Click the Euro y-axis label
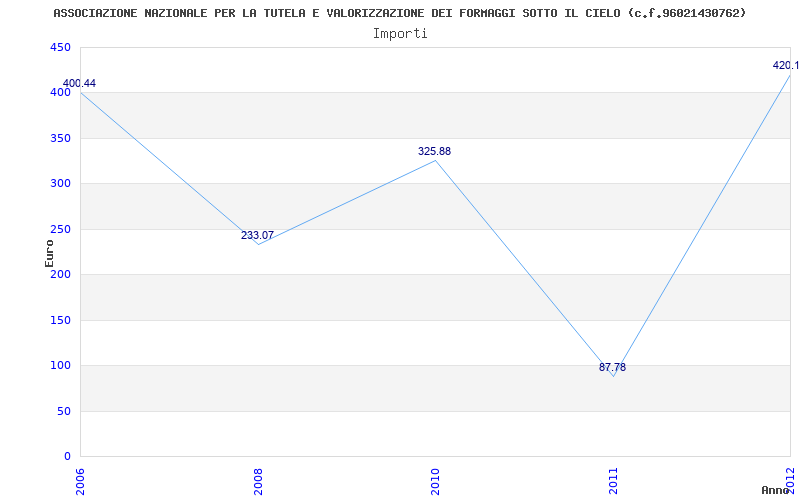 [x=49, y=253]
